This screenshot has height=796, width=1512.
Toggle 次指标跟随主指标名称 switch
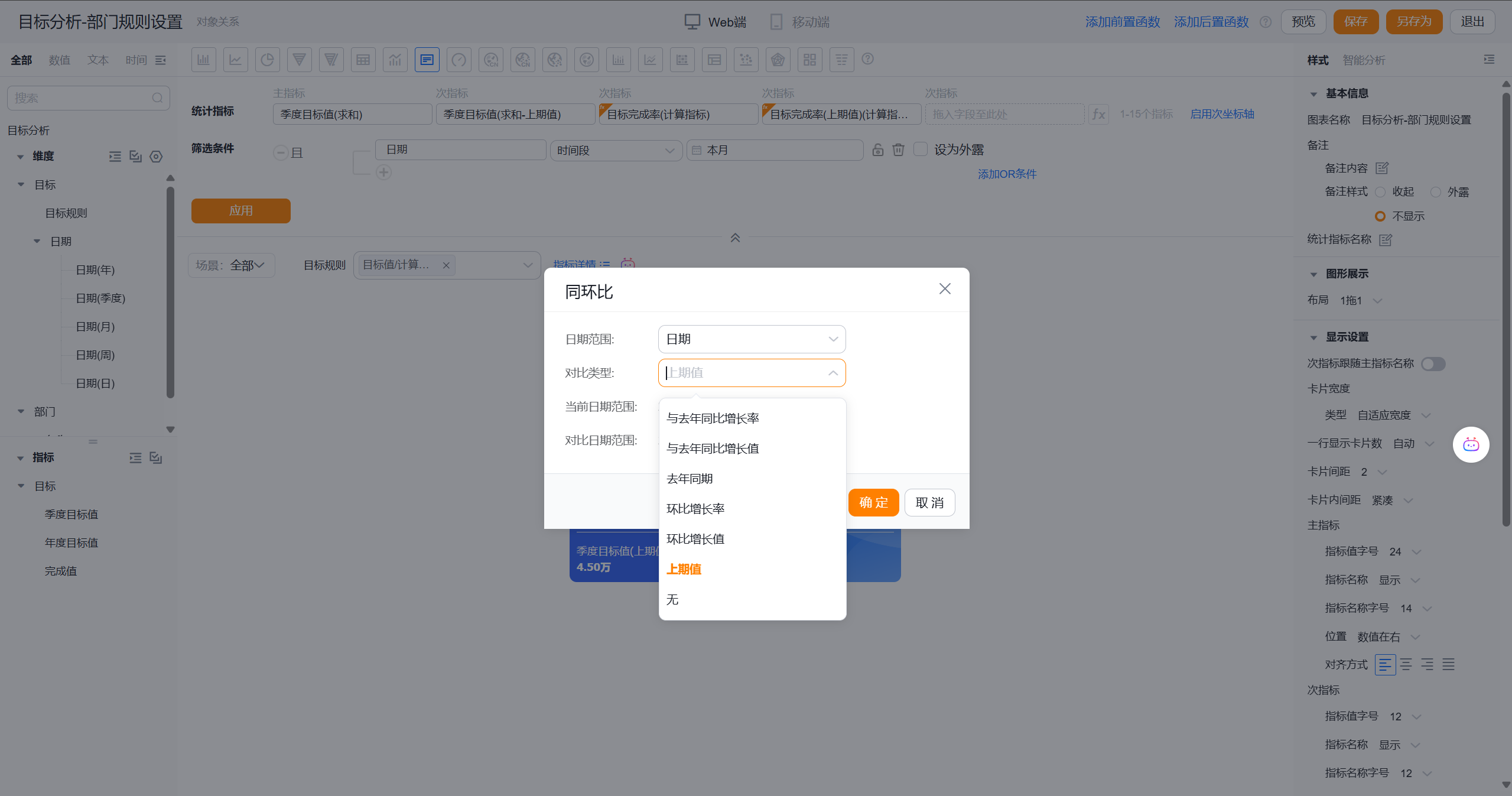click(1432, 364)
